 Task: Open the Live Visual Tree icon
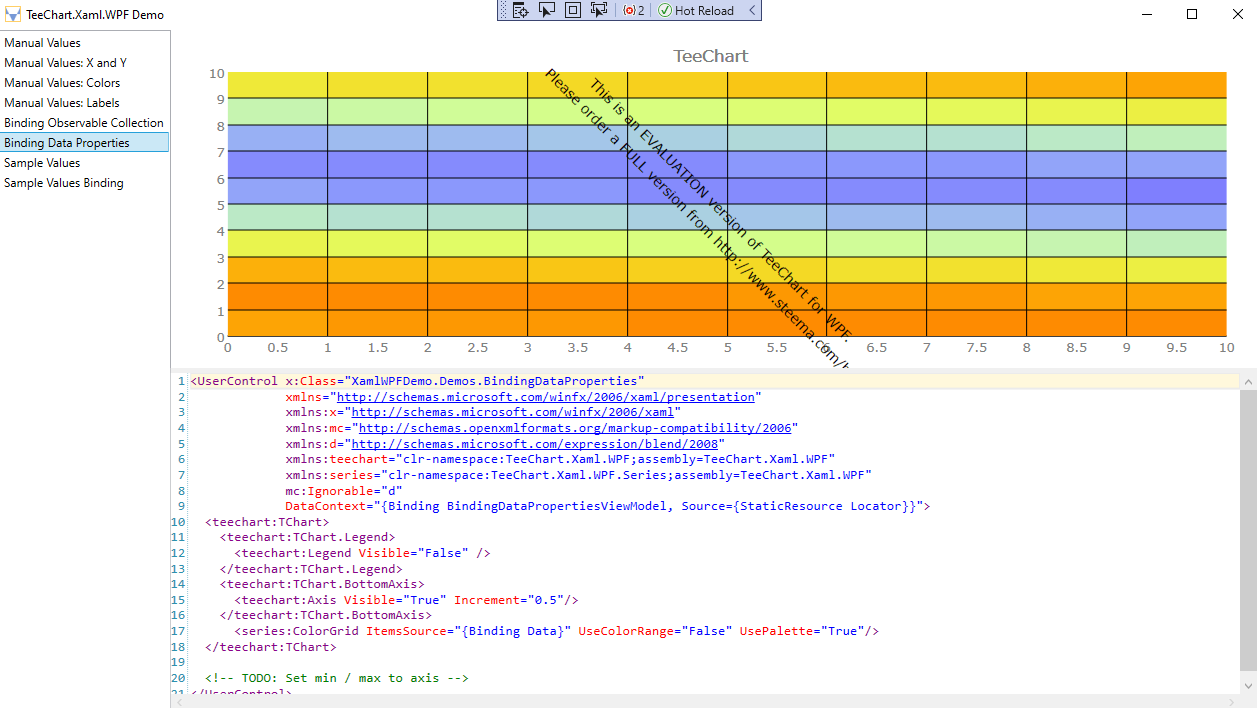click(520, 10)
